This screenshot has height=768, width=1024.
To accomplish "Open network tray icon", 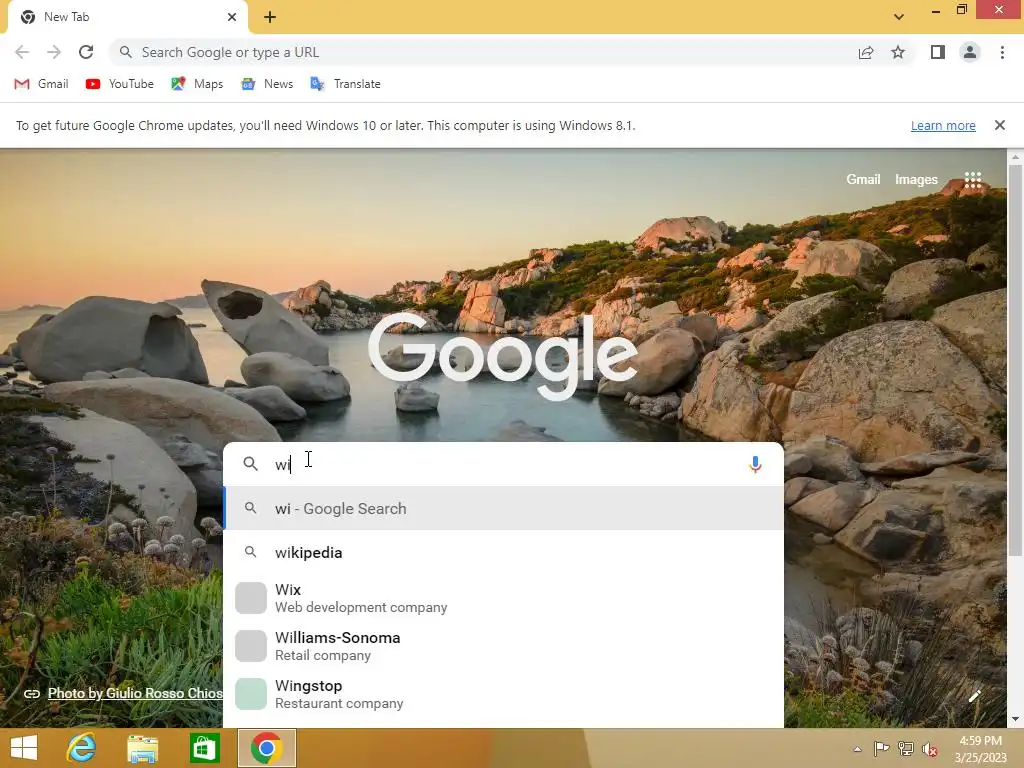I will pos(906,749).
